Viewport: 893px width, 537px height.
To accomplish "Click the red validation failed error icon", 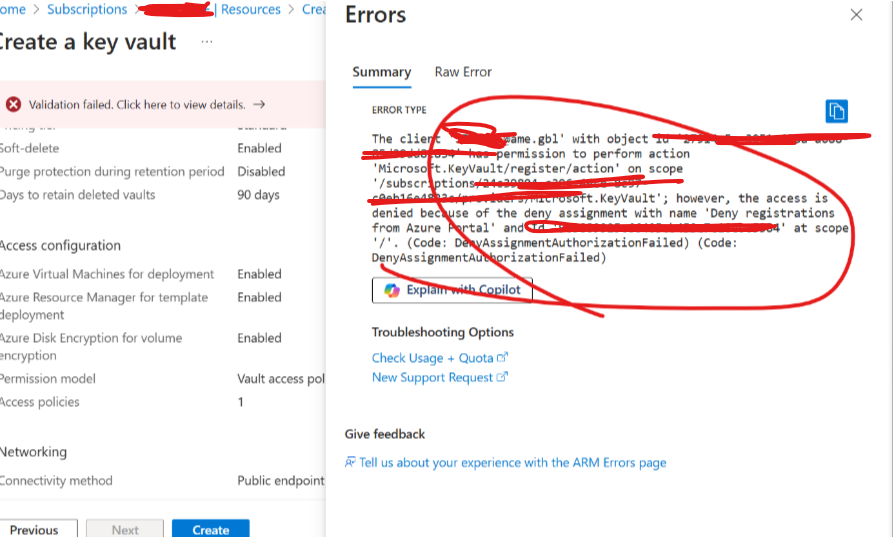I will [14, 104].
